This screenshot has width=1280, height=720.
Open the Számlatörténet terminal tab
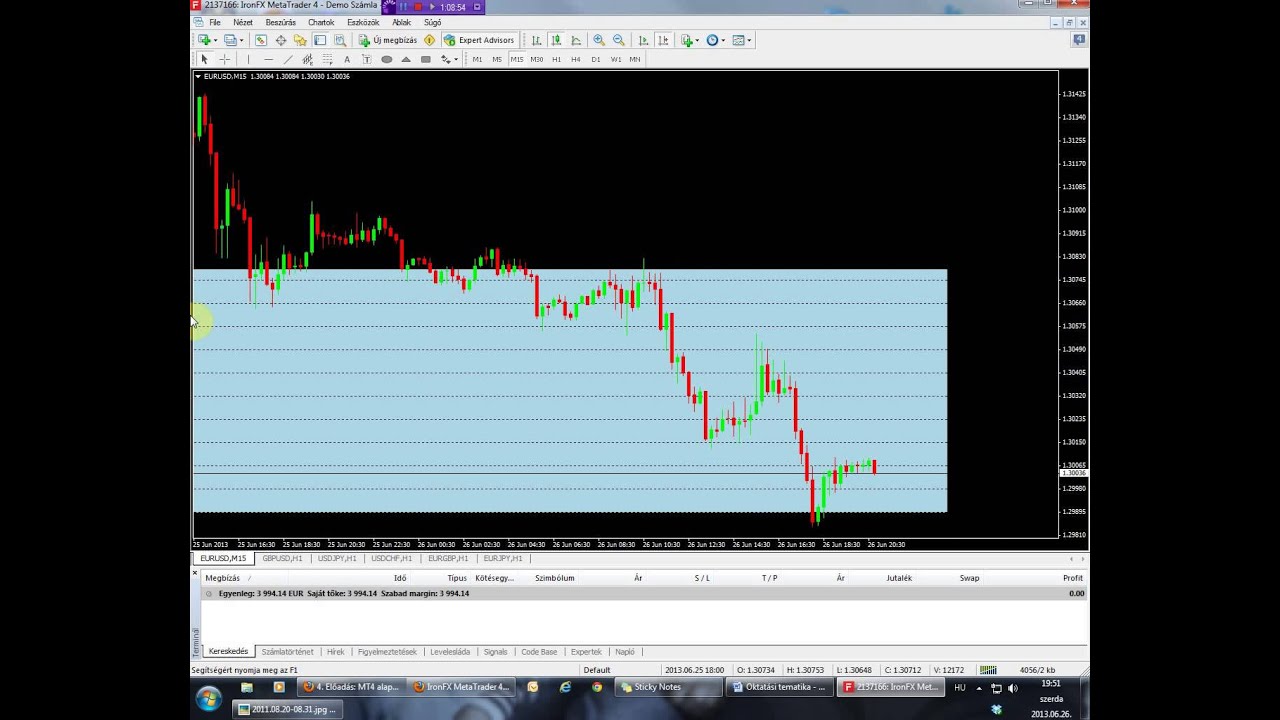(x=287, y=651)
